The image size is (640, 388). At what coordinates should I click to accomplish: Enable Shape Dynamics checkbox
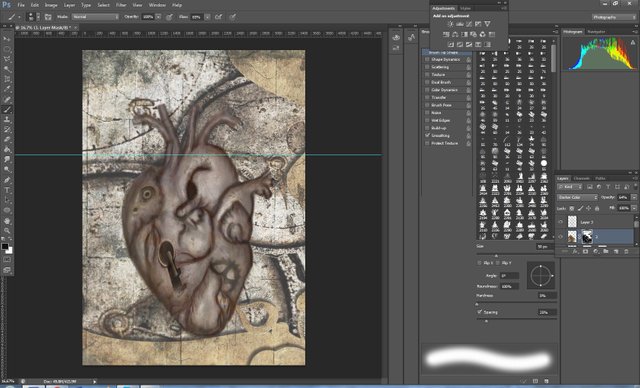coord(427,60)
